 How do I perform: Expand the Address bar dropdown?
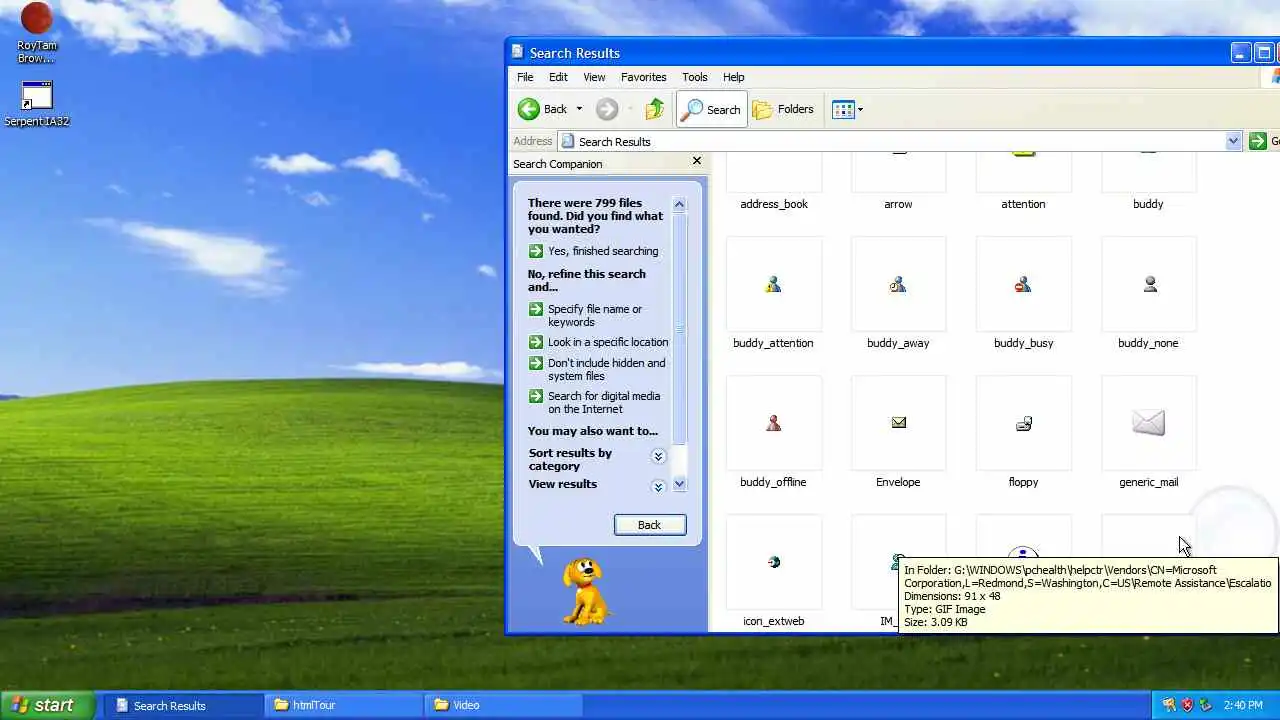1233,141
